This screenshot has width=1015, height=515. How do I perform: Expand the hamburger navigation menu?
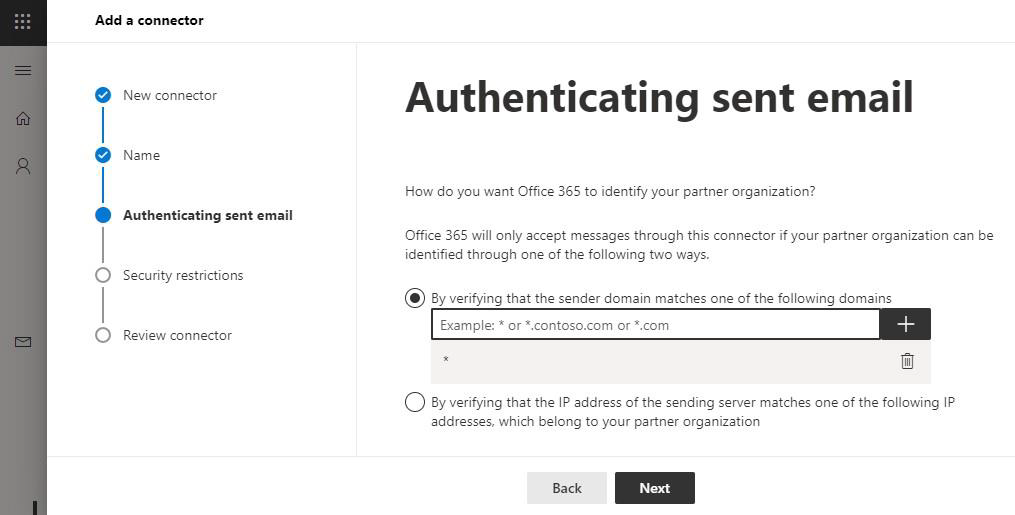click(22, 71)
